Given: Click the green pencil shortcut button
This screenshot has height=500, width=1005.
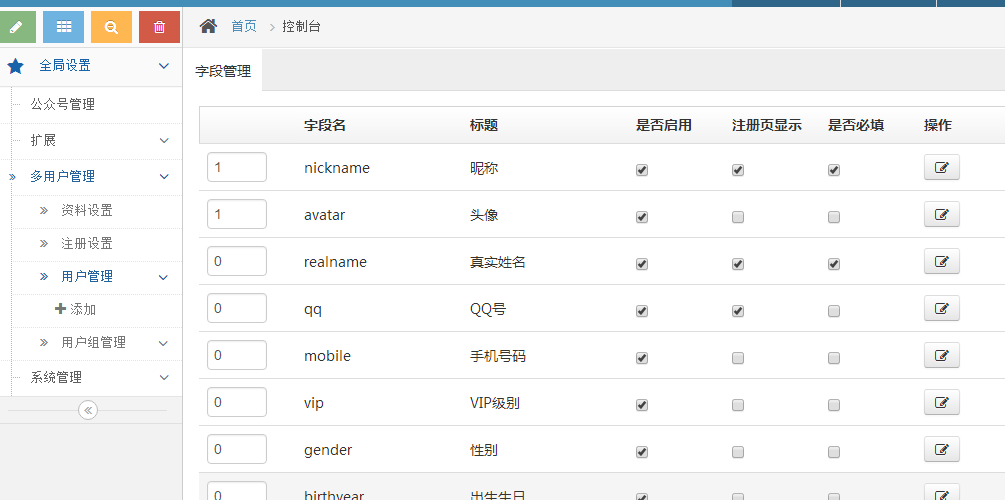Looking at the screenshot, I should [16, 27].
